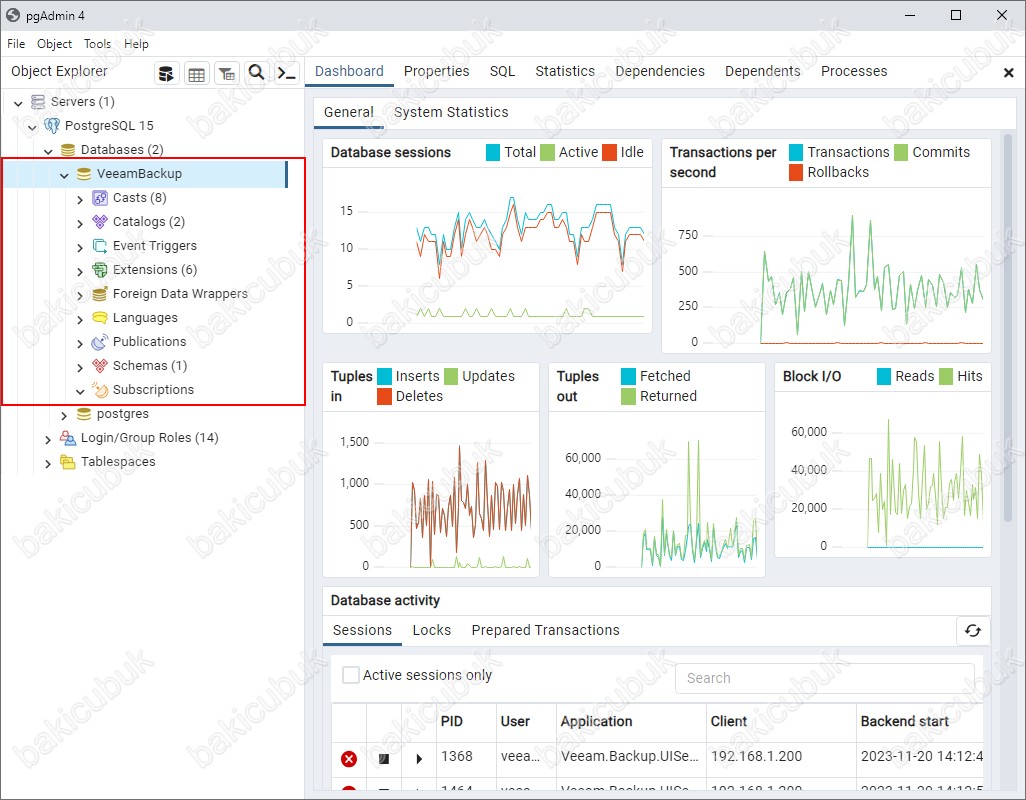
Task: Collapse the PostgreSQL 15 server node
Action: pos(32,126)
